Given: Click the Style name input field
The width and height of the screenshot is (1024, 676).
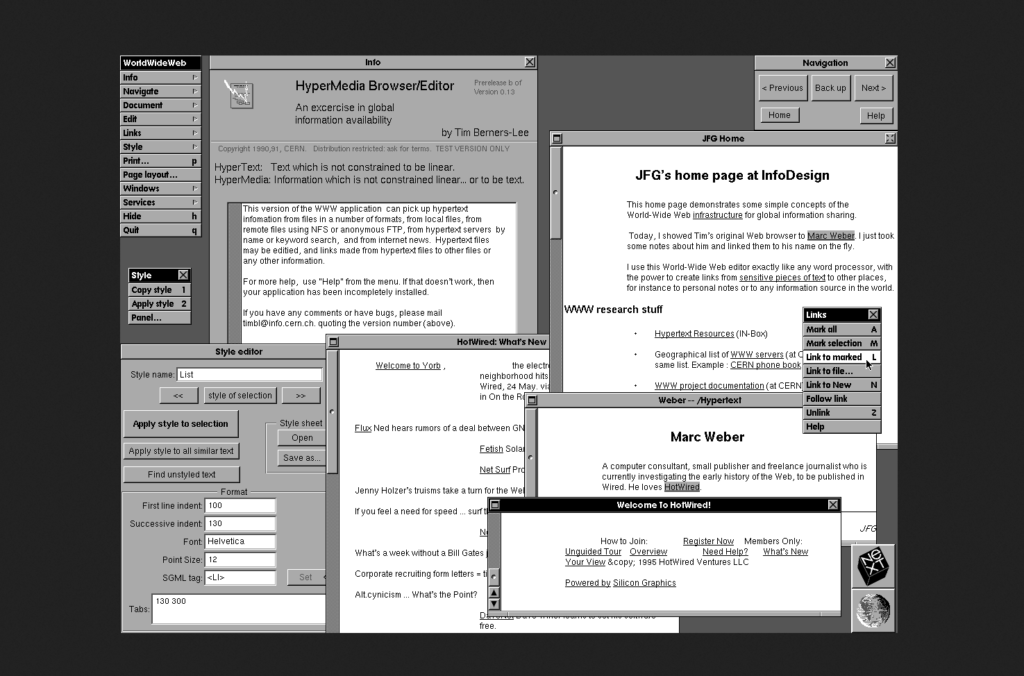Looking at the screenshot, I should 249,375.
